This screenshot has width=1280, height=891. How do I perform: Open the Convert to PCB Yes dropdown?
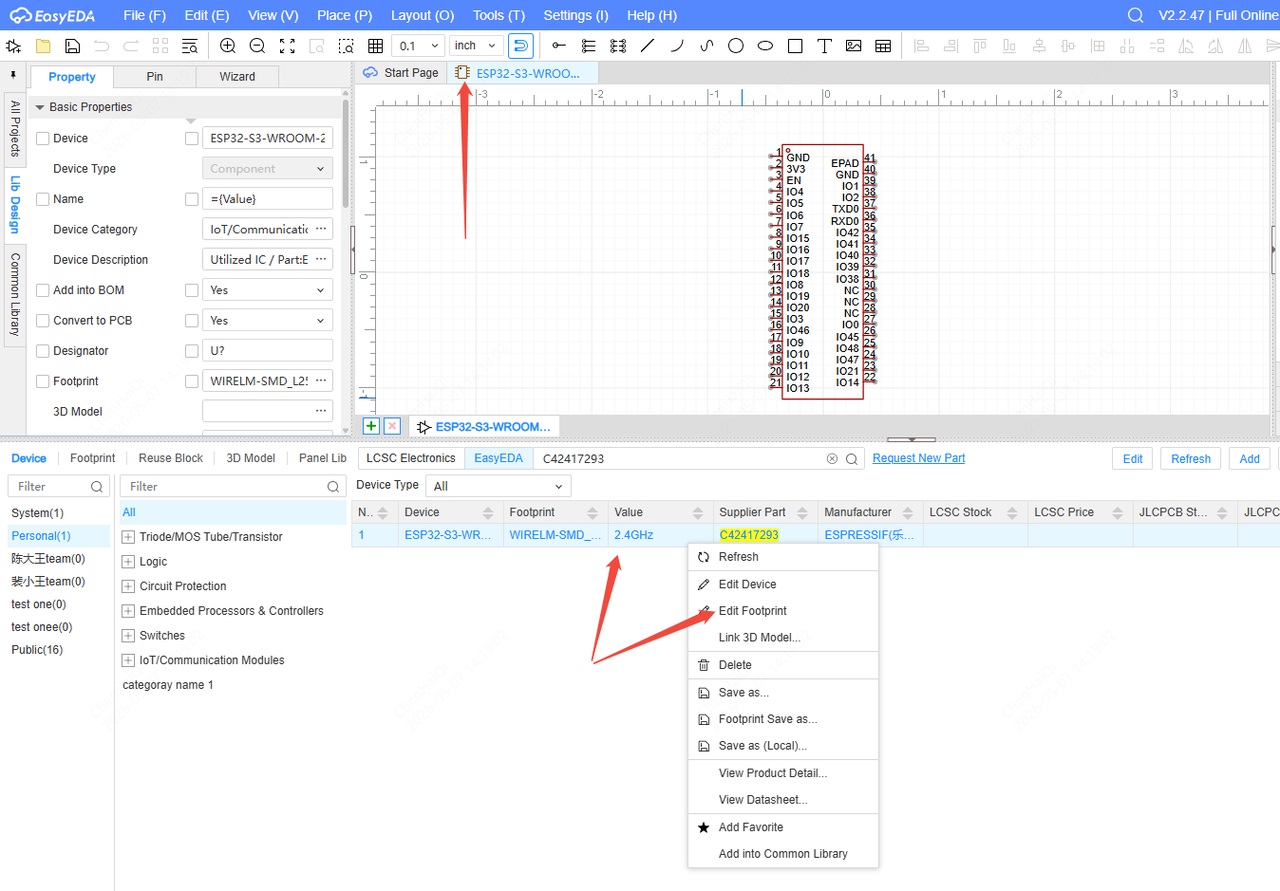267,321
